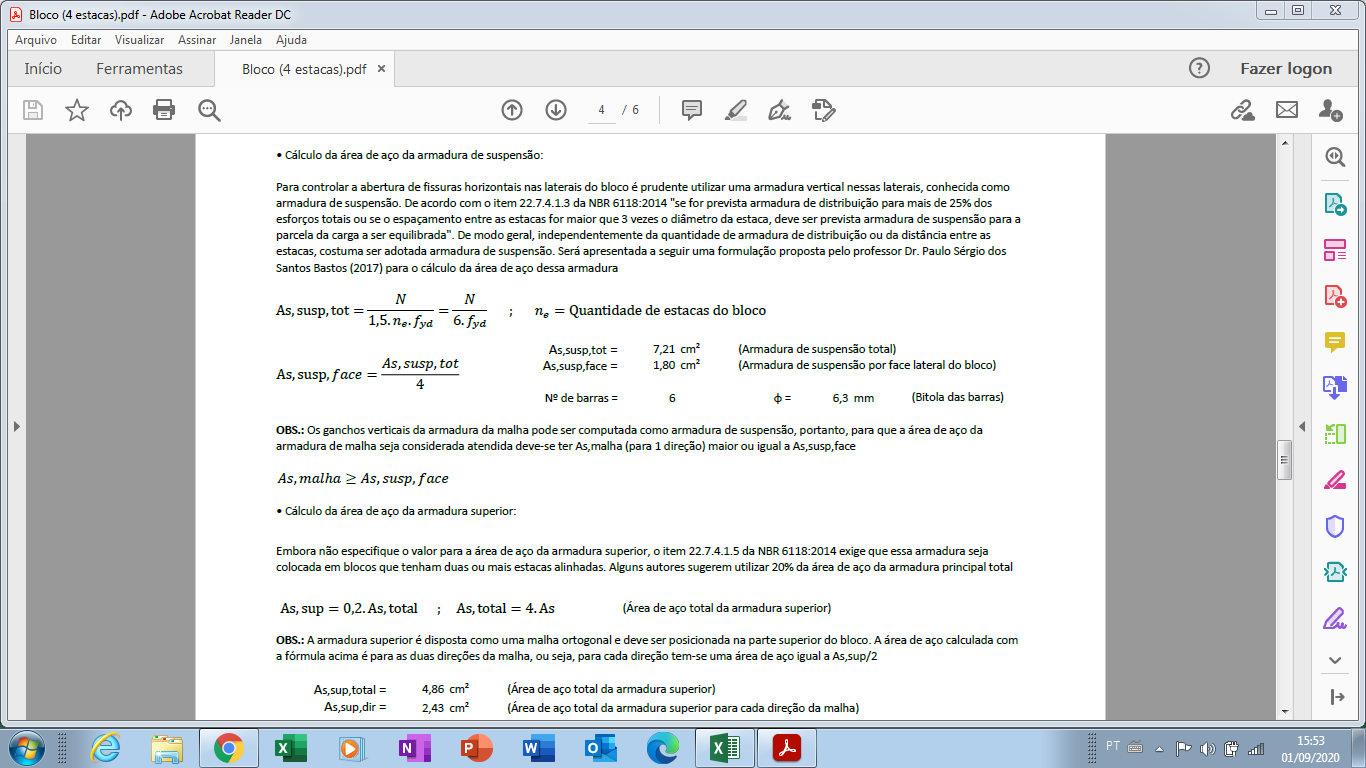Click the value 7,21 for As,susp,tot
Image resolution: width=1366 pixels, height=768 pixels.
pos(664,349)
